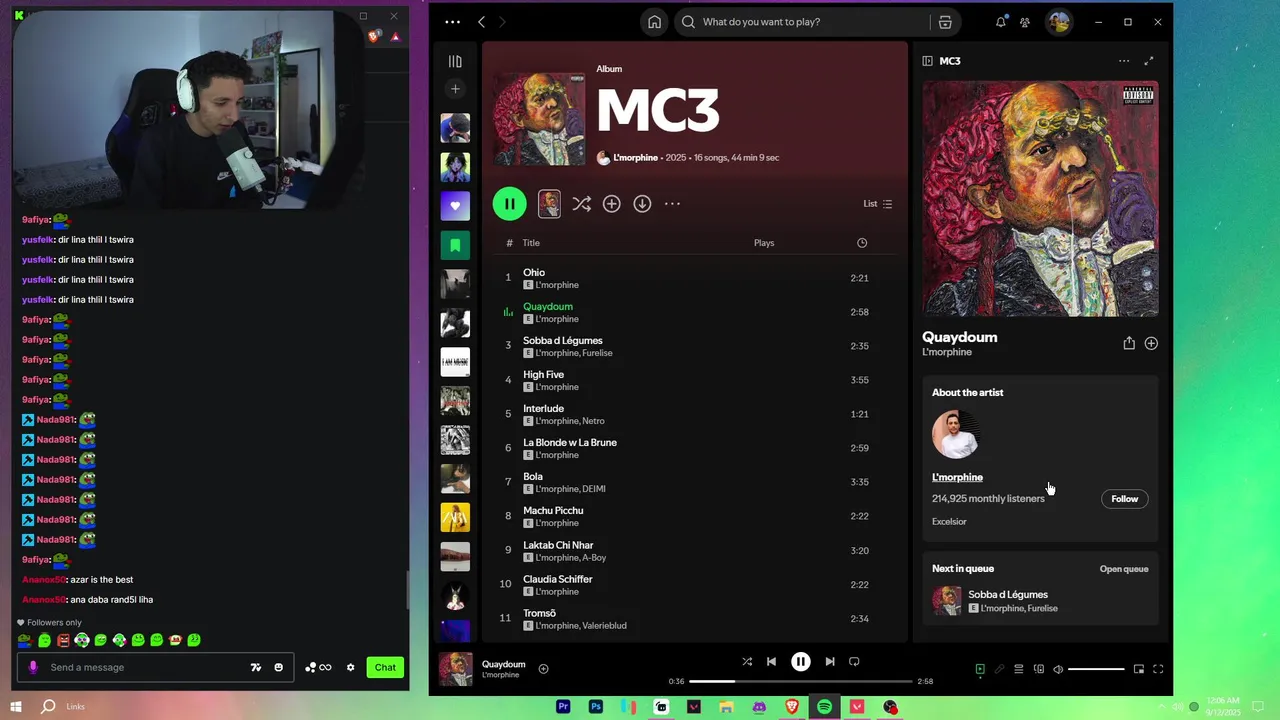Viewport: 1280px width, 720px height.
Task: Open the emoji picker in the chat box
Action: coord(278,667)
